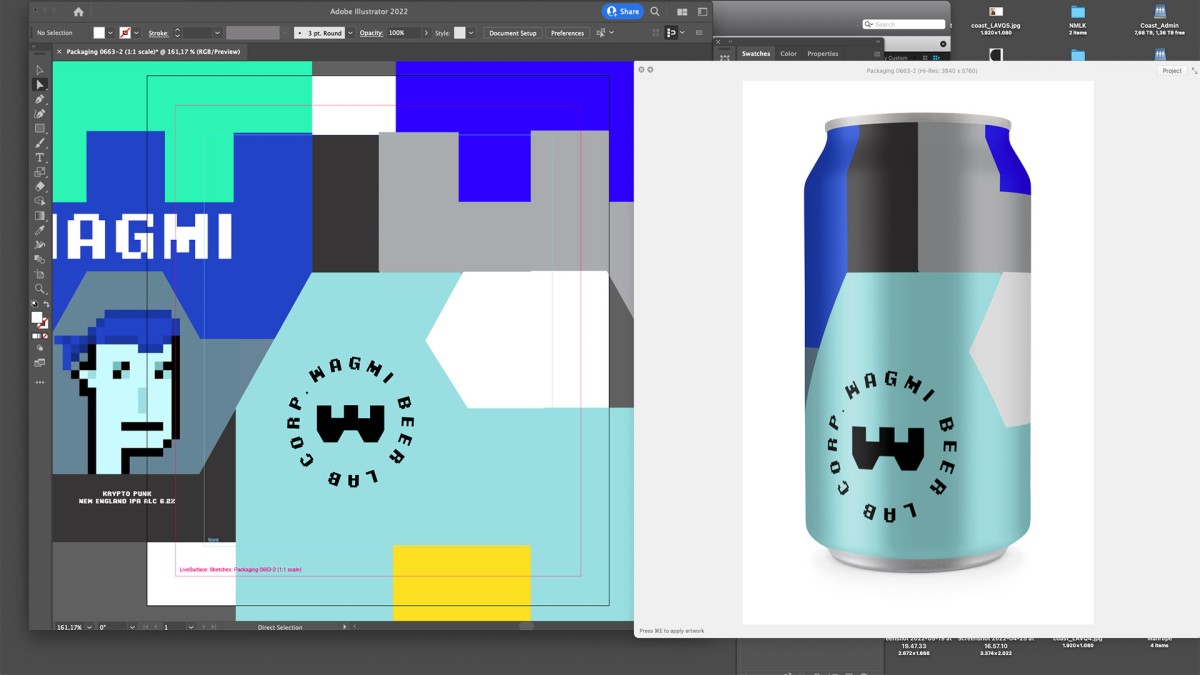Switch to the Color panel tab
This screenshot has height=675, width=1200.
point(789,54)
